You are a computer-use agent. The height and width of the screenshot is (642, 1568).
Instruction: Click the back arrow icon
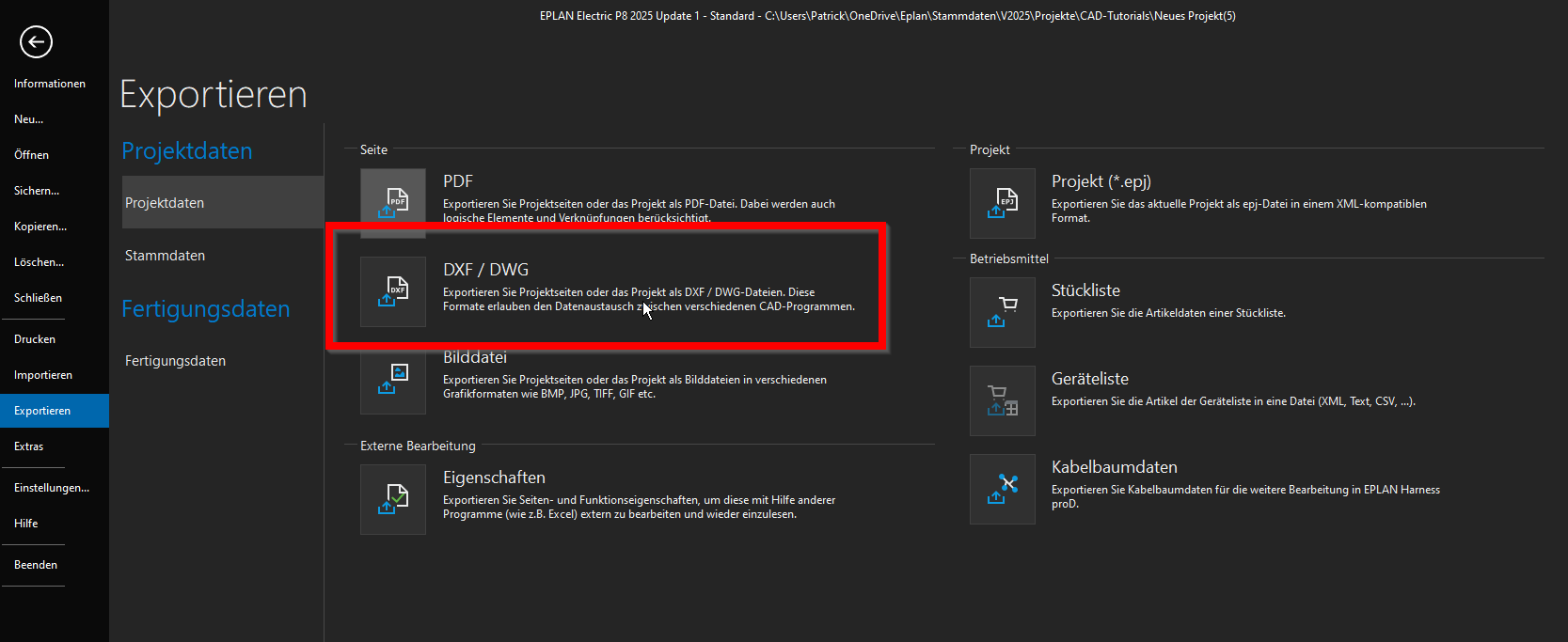tap(36, 41)
